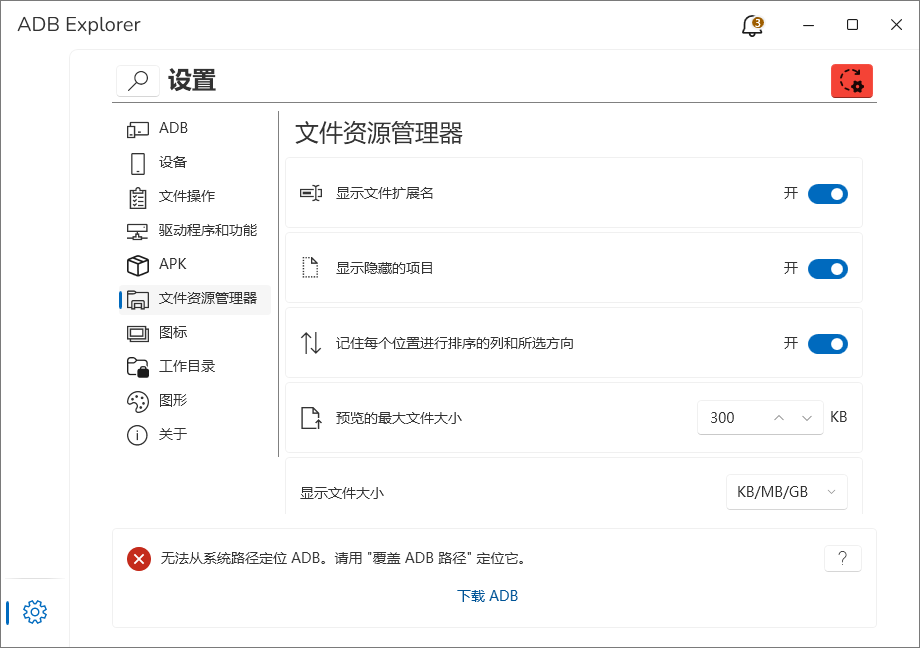Image resolution: width=920 pixels, height=648 pixels.
Task: Disable the remember sorting column toggle
Action: (x=827, y=344)
